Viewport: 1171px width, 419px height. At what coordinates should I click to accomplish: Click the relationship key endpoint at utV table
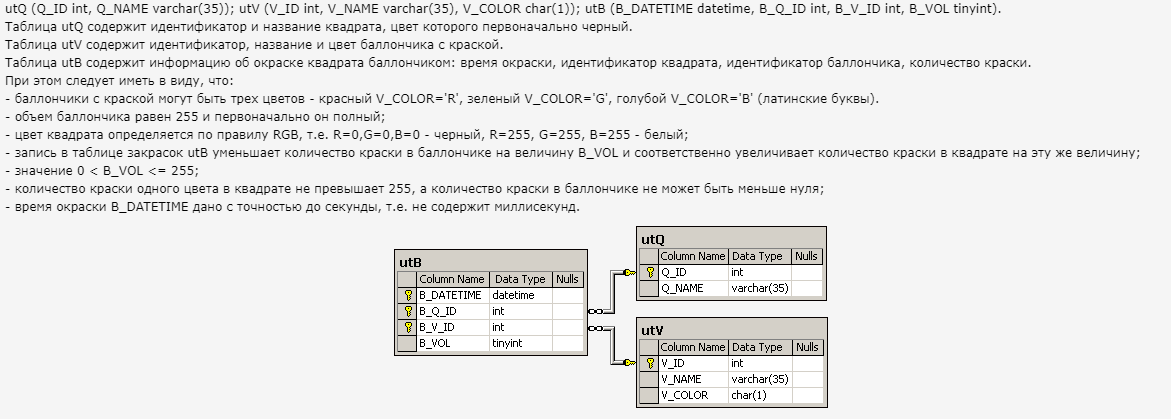coord(629,364)
